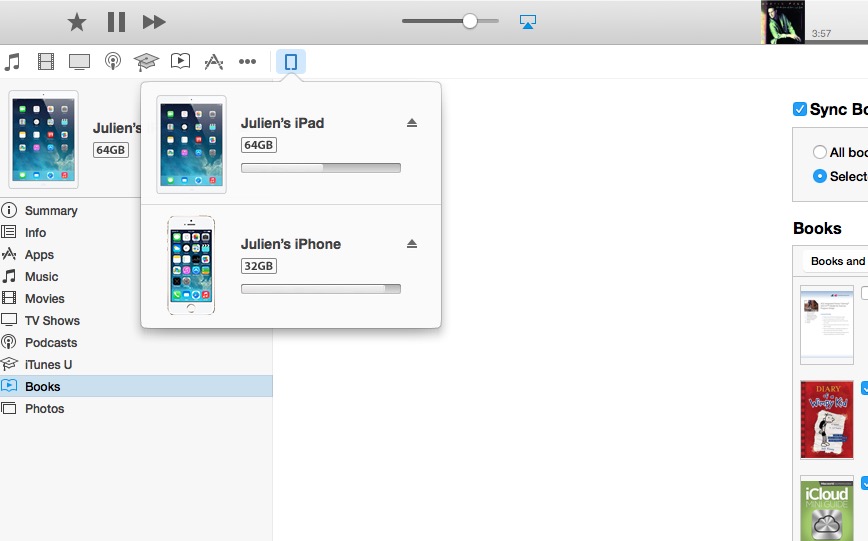
Task: Toggle checkbox beside iCloud Mini Guide
Action: pos(865,483)
